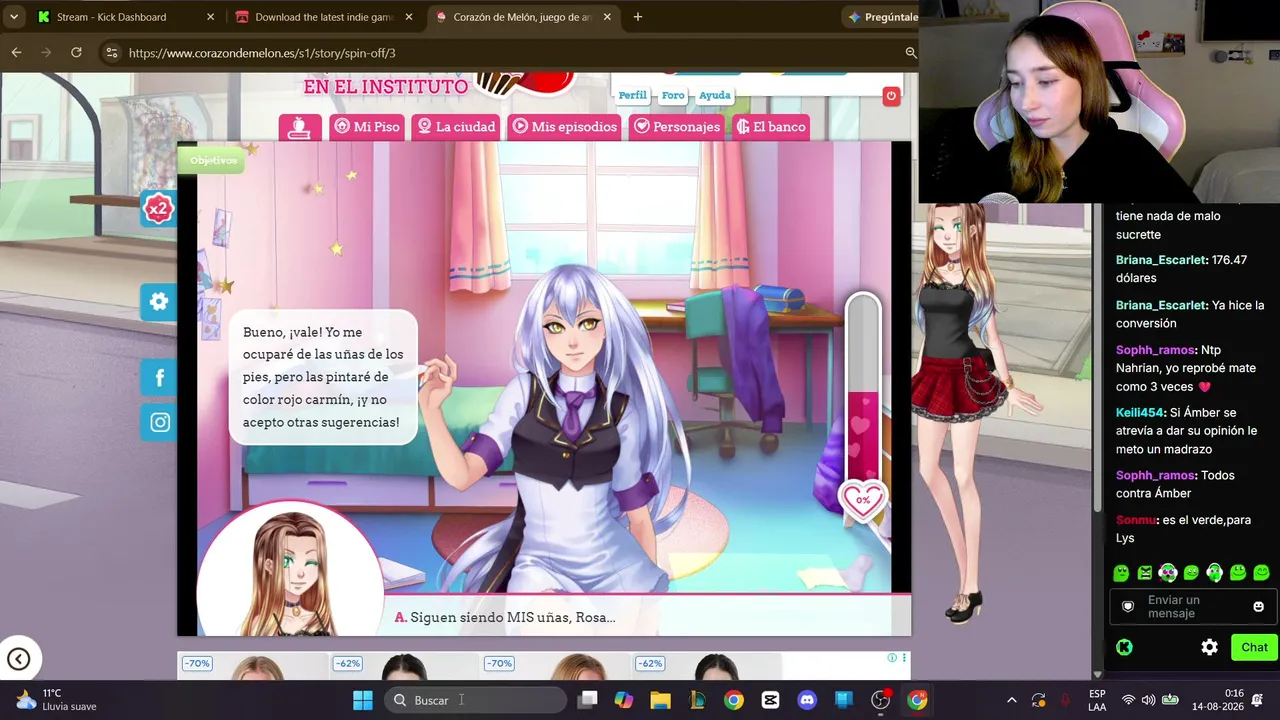Viewport: 1280px width, 720px height.
Task: Reload the Corazón de Melón page
Action: coord(76,52)
